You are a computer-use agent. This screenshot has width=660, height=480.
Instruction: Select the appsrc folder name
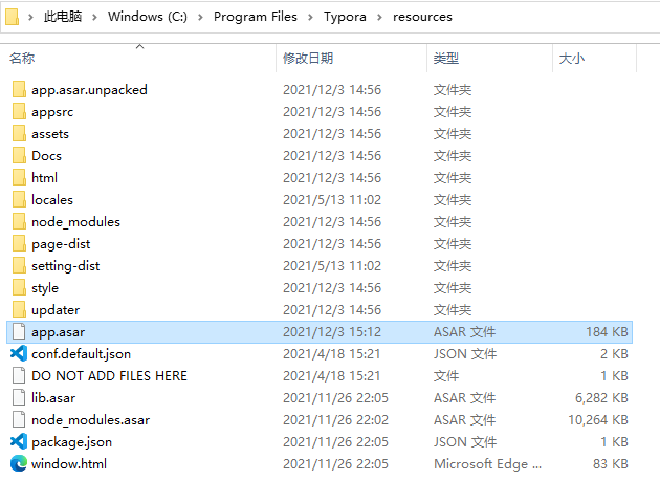pyautogui.click(x=52, y=112)
